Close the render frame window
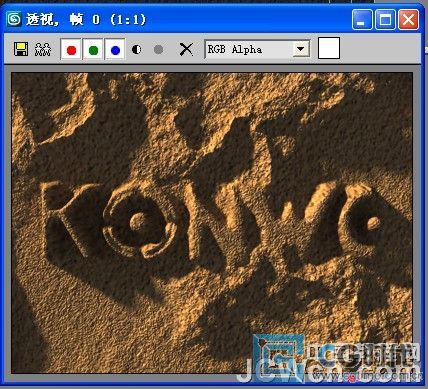Image resolution: width=428 pixels, height=389 pixels. click(409, 19)
